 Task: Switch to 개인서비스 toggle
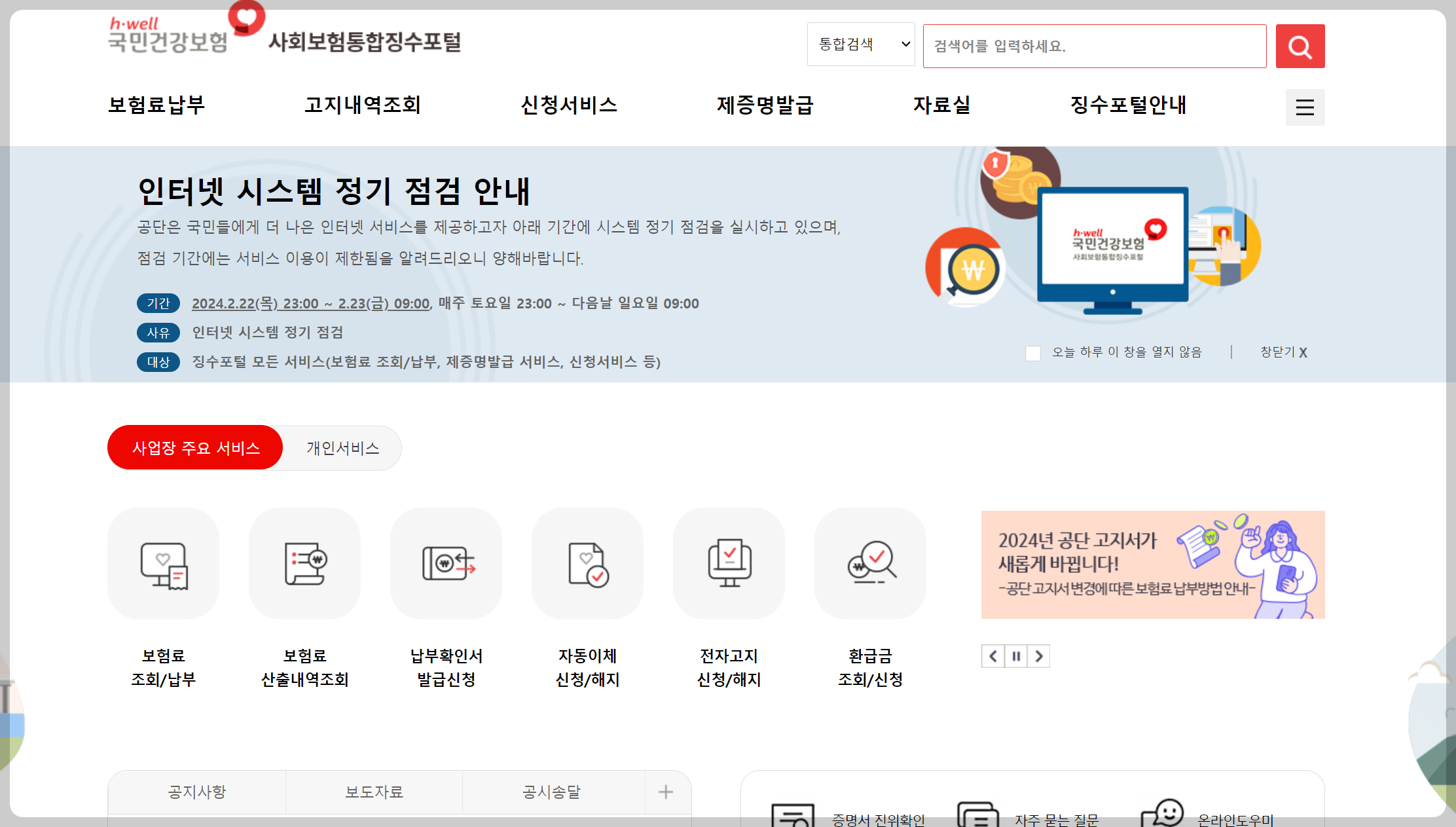(x=342, y=449)
